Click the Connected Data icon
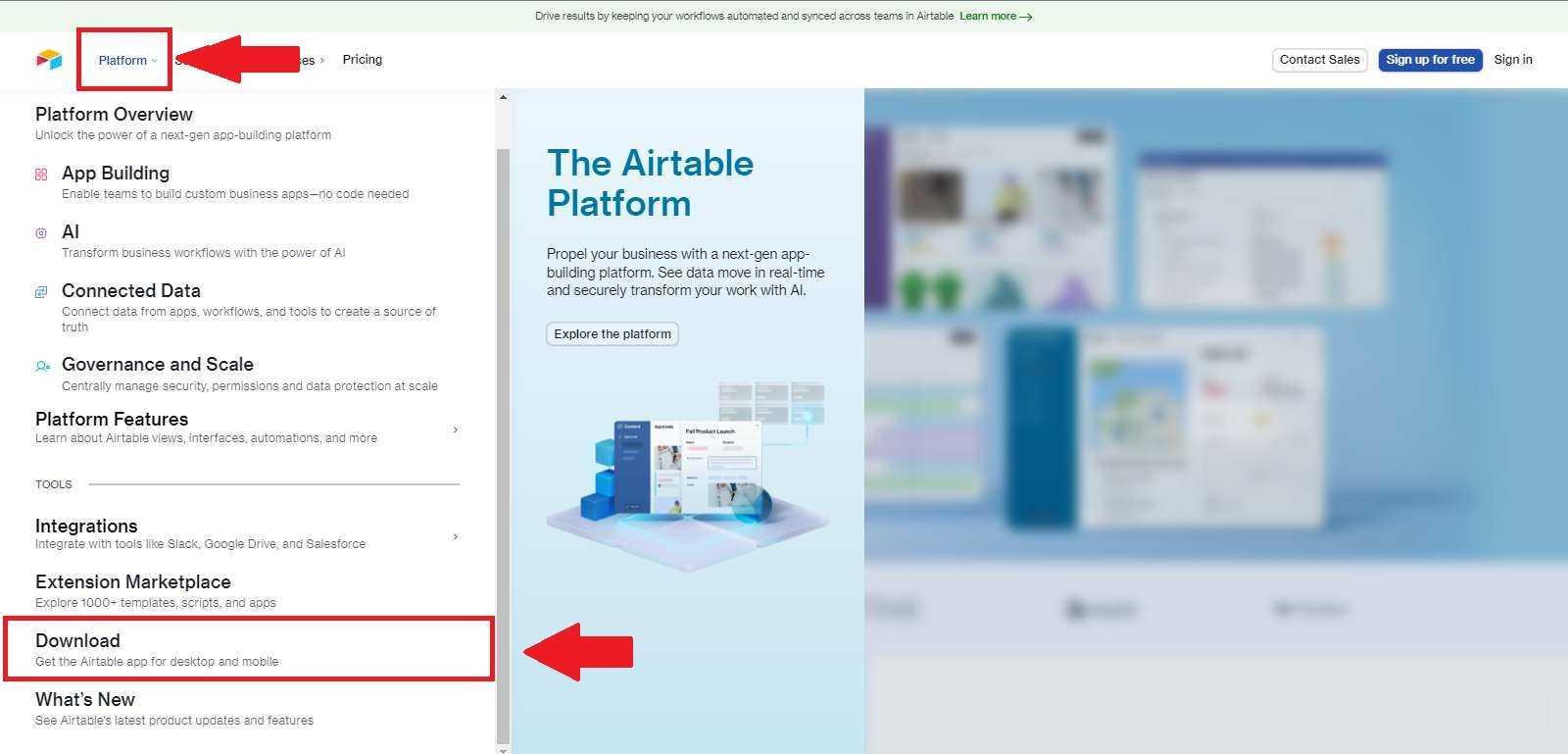The image size is (1568, 754). (41, 292)
